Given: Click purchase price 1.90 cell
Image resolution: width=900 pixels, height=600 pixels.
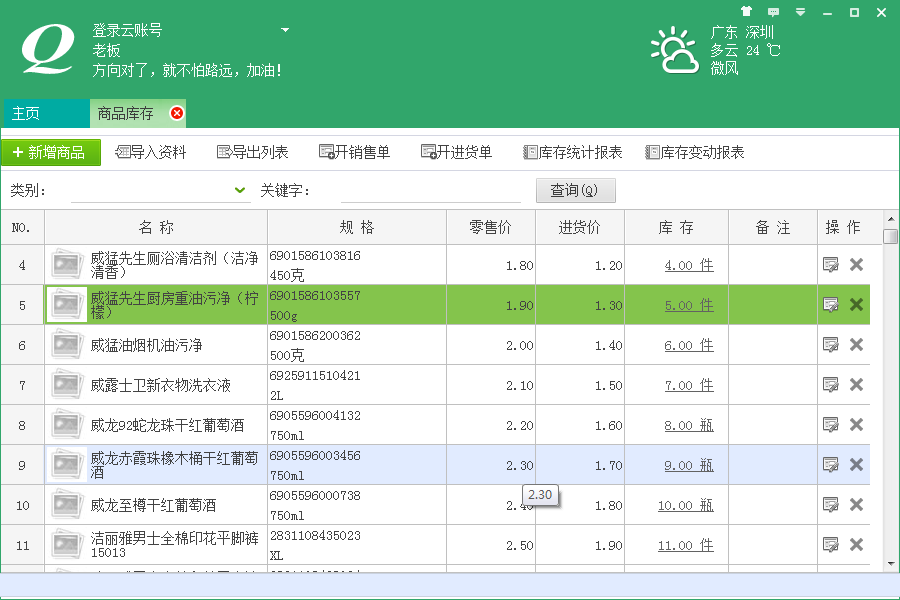Looking at the screenshot, I should click(x=608, y=545).
